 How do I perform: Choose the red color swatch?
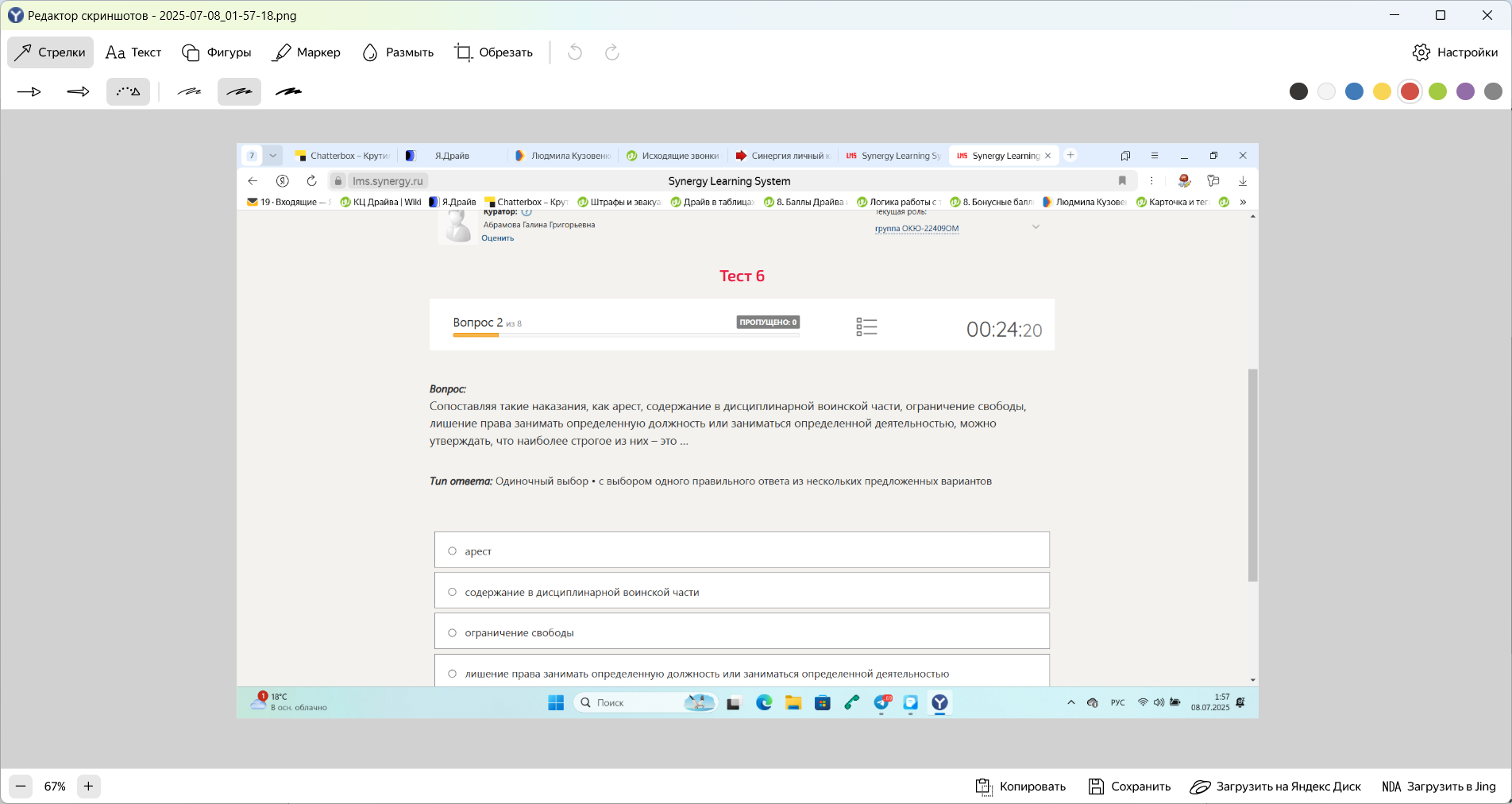[1410, 91]
